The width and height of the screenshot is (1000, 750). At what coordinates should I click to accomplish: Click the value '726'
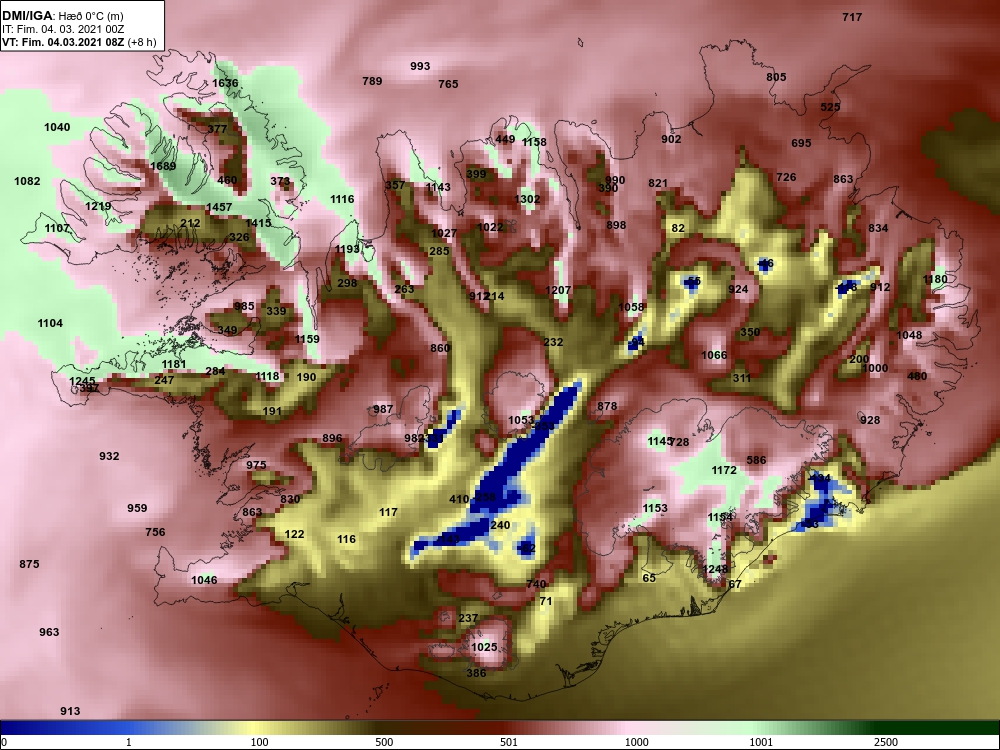pos(786,177)
